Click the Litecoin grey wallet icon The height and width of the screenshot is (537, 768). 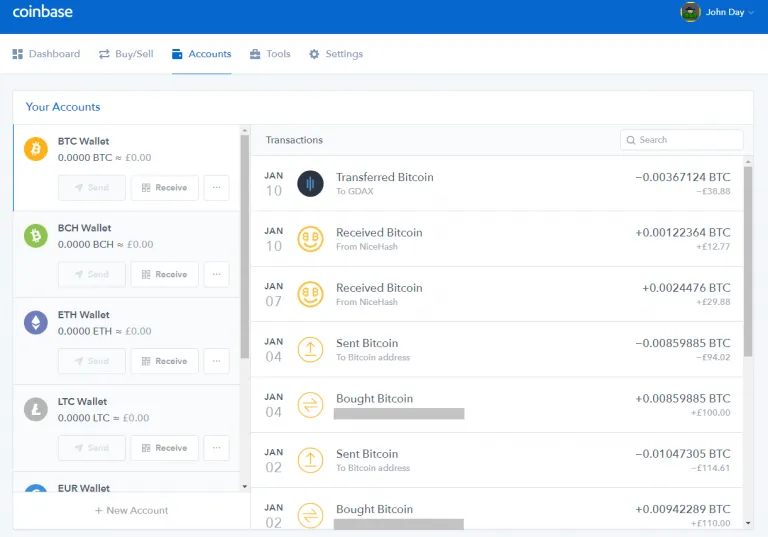pyautogui.click(x=36, y=409)
